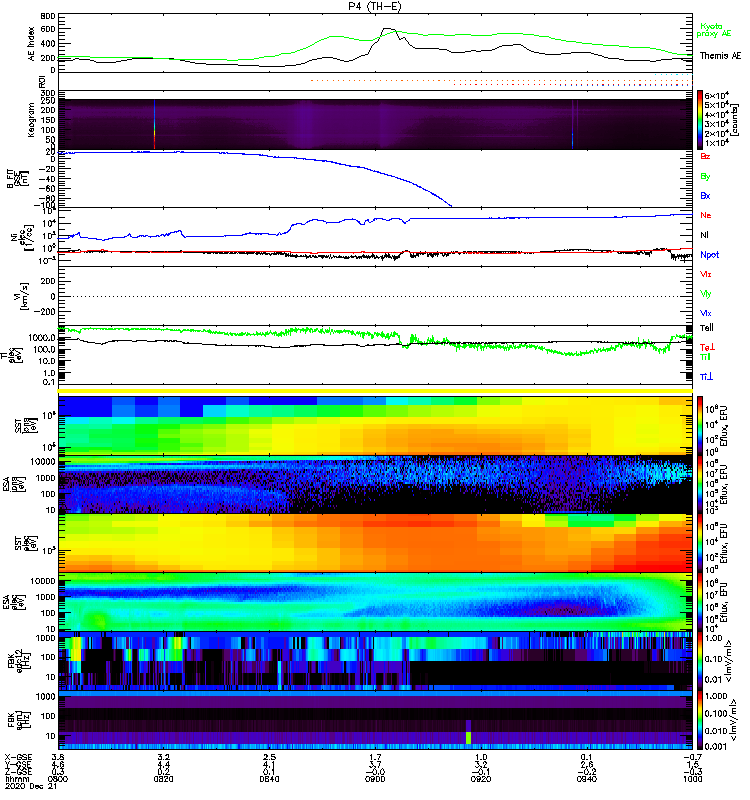The height and width of the screenshot is (800, 750).
Task: Click the "0820" time tick label
Action: click(x=163, y=779)
